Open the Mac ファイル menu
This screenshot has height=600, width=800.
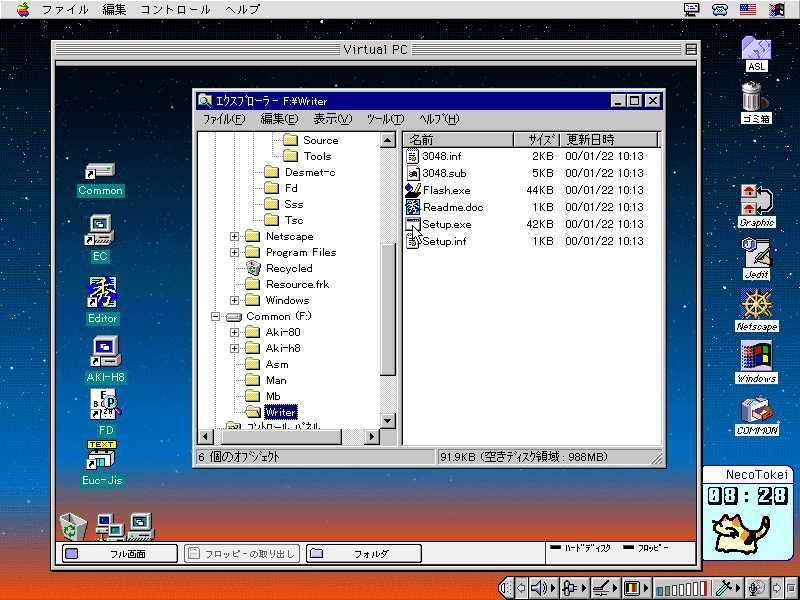pos(64,9)
